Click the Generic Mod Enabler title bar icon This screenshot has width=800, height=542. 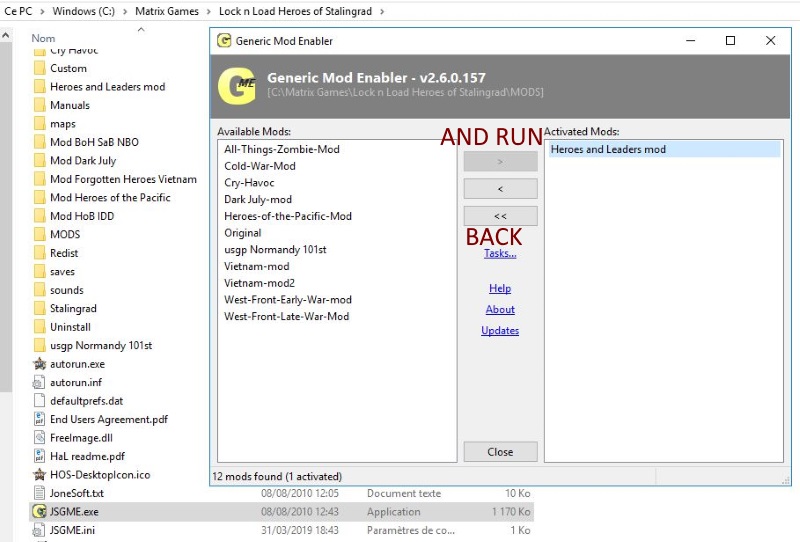[224, 41]
